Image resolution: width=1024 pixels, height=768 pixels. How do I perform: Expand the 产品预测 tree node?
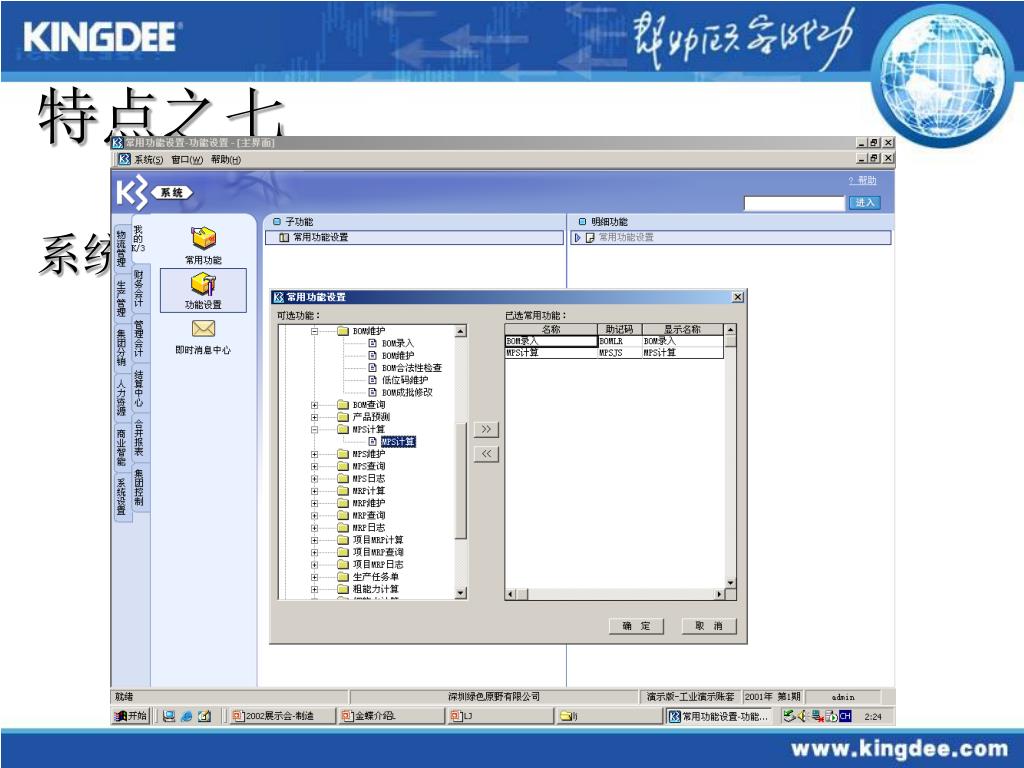click(x=314, y=417)
